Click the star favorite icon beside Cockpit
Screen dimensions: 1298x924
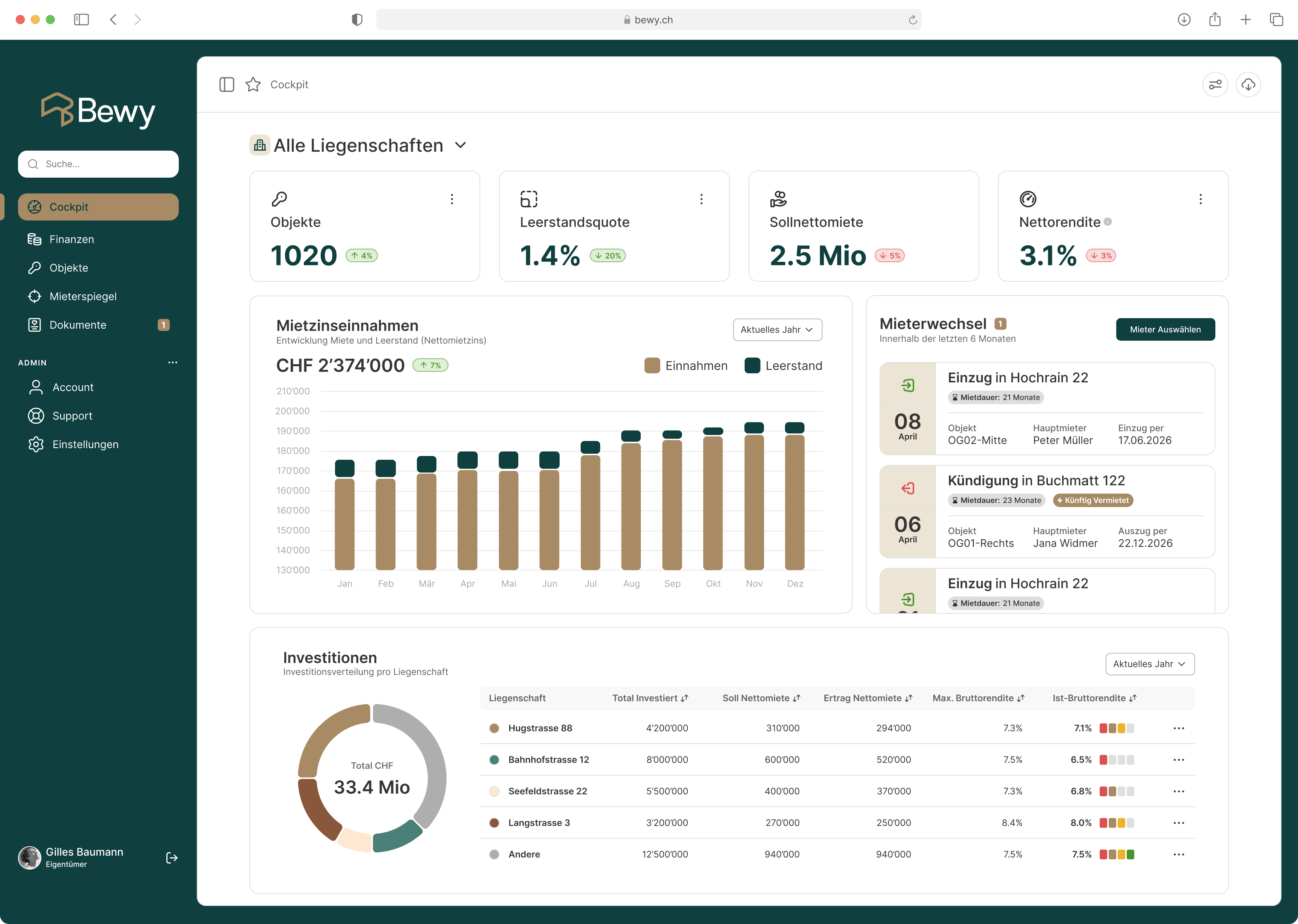(x=253, y=85)
